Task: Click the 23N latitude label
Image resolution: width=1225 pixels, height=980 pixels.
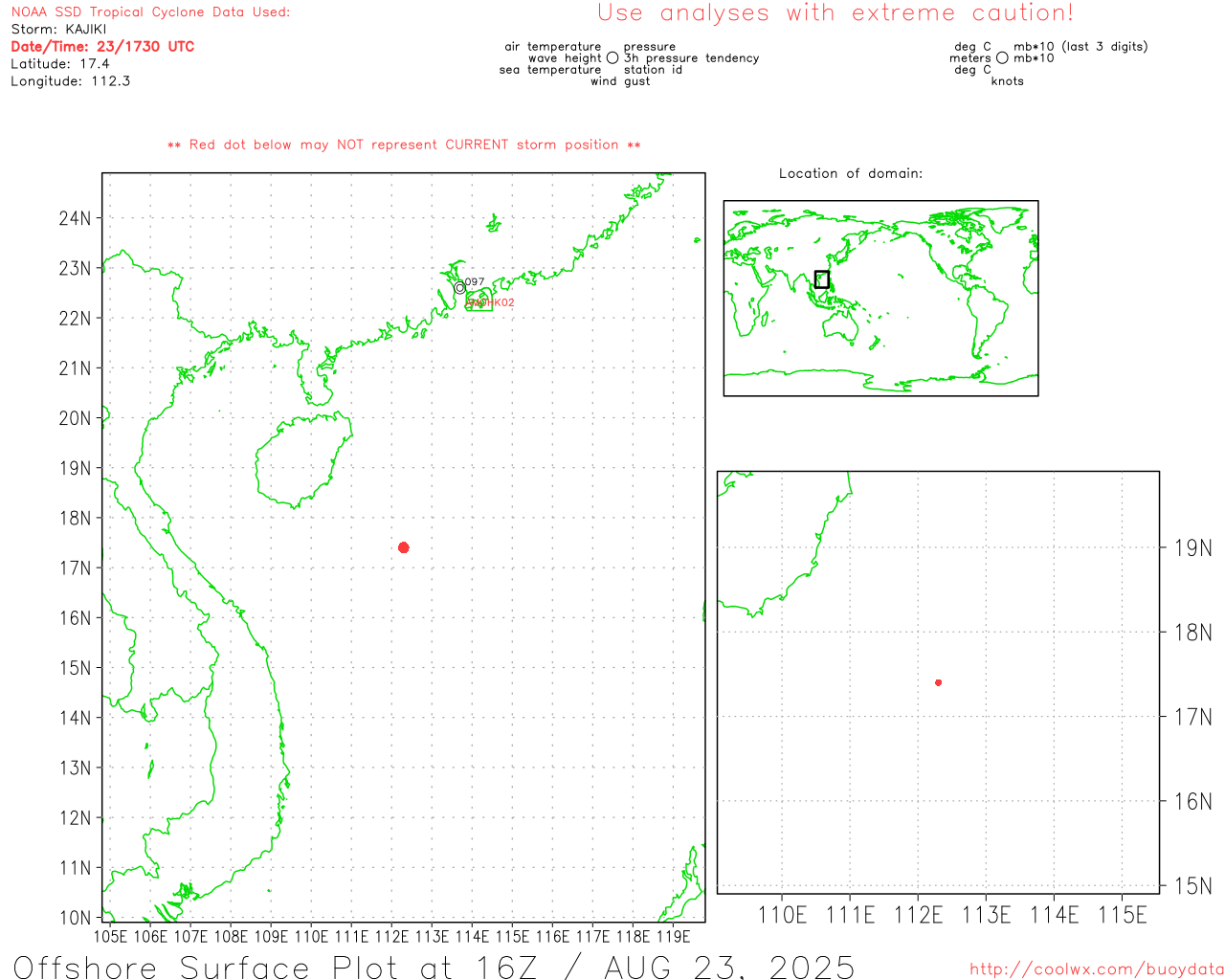Action: tap(75, 268)
